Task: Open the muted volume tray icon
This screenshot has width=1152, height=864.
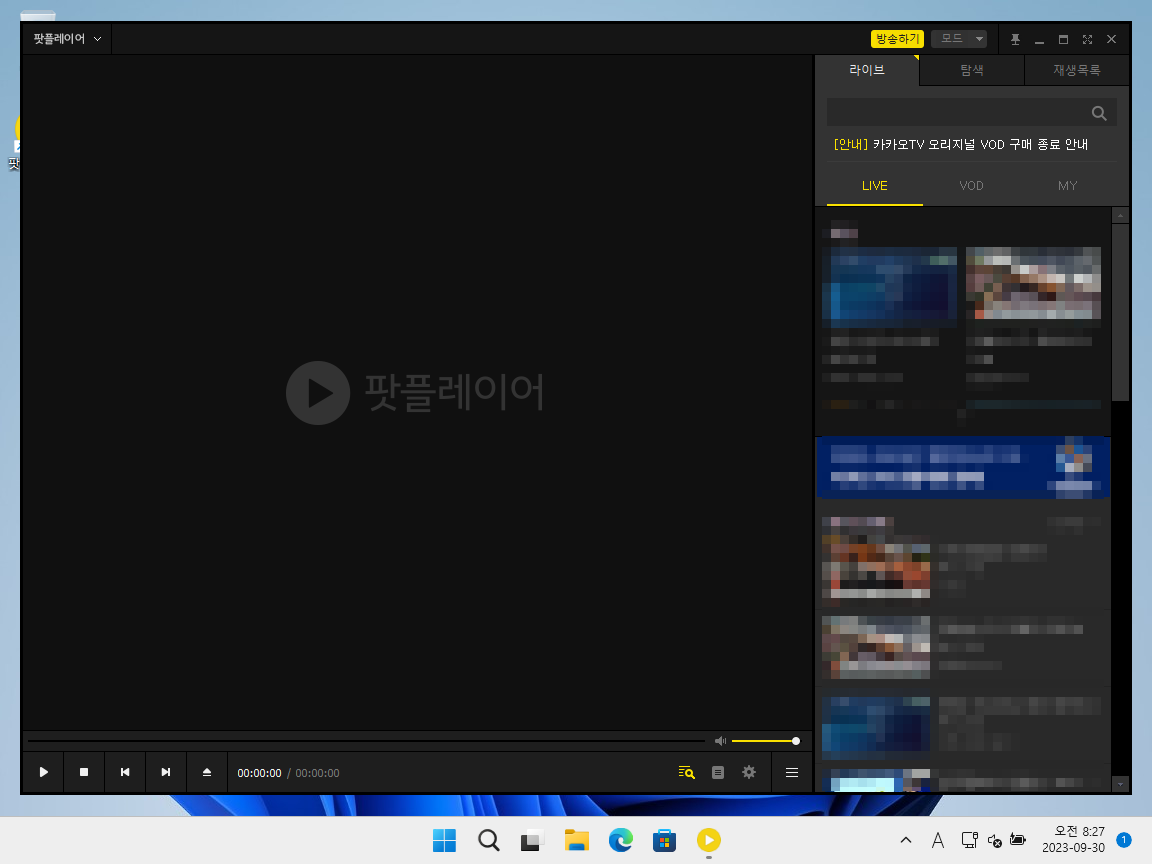Action: click(x=994, y=840)
